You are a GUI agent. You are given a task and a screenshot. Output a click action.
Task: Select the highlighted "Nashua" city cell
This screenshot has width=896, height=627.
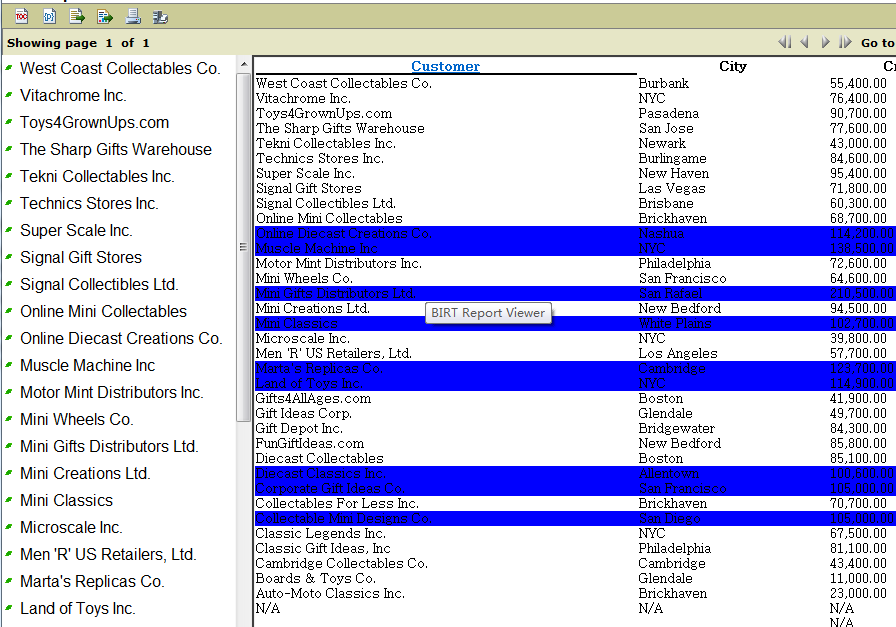[661, 233]
